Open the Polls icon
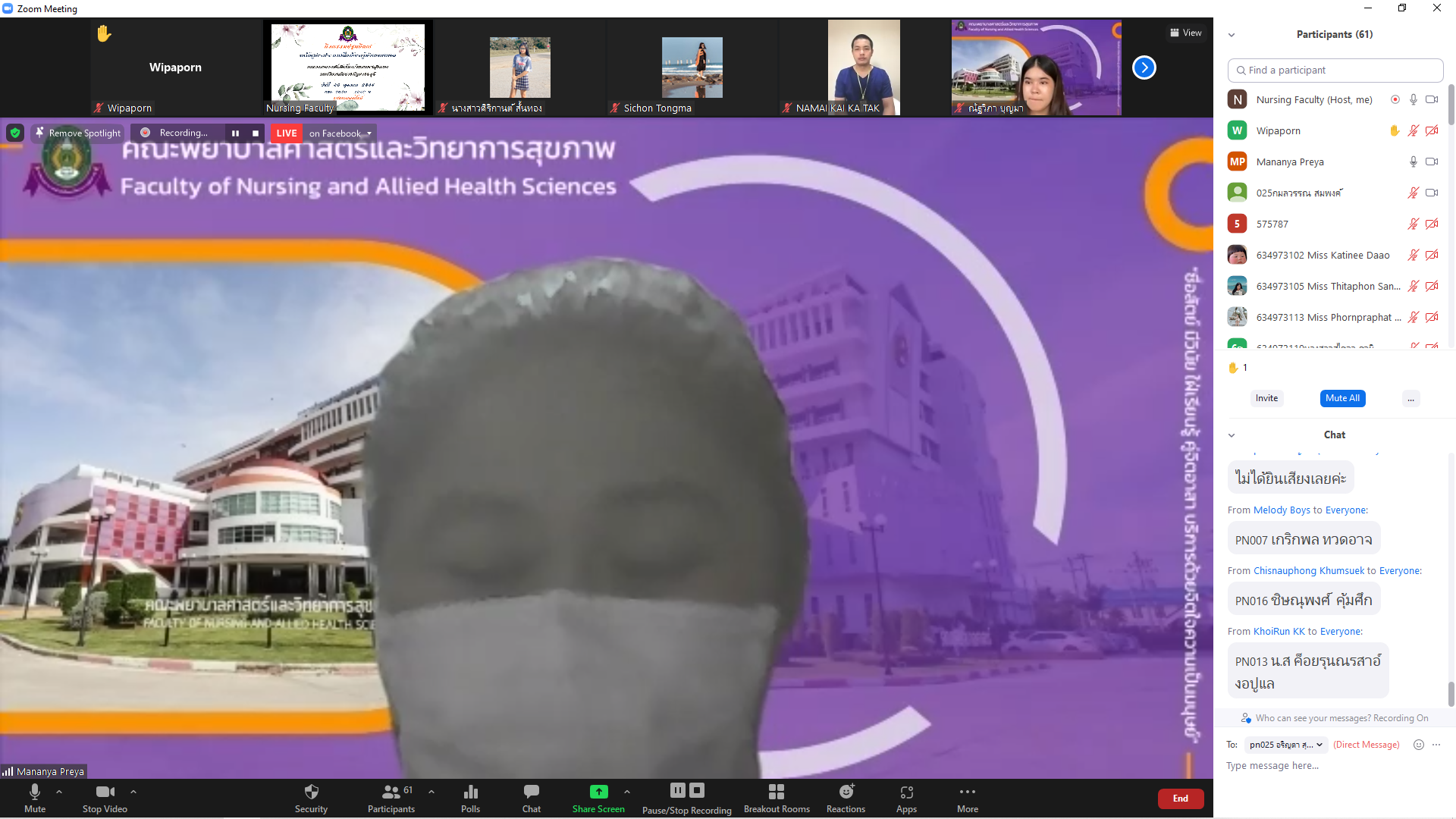Viewport: 1456px width, 819px height. 470,792
